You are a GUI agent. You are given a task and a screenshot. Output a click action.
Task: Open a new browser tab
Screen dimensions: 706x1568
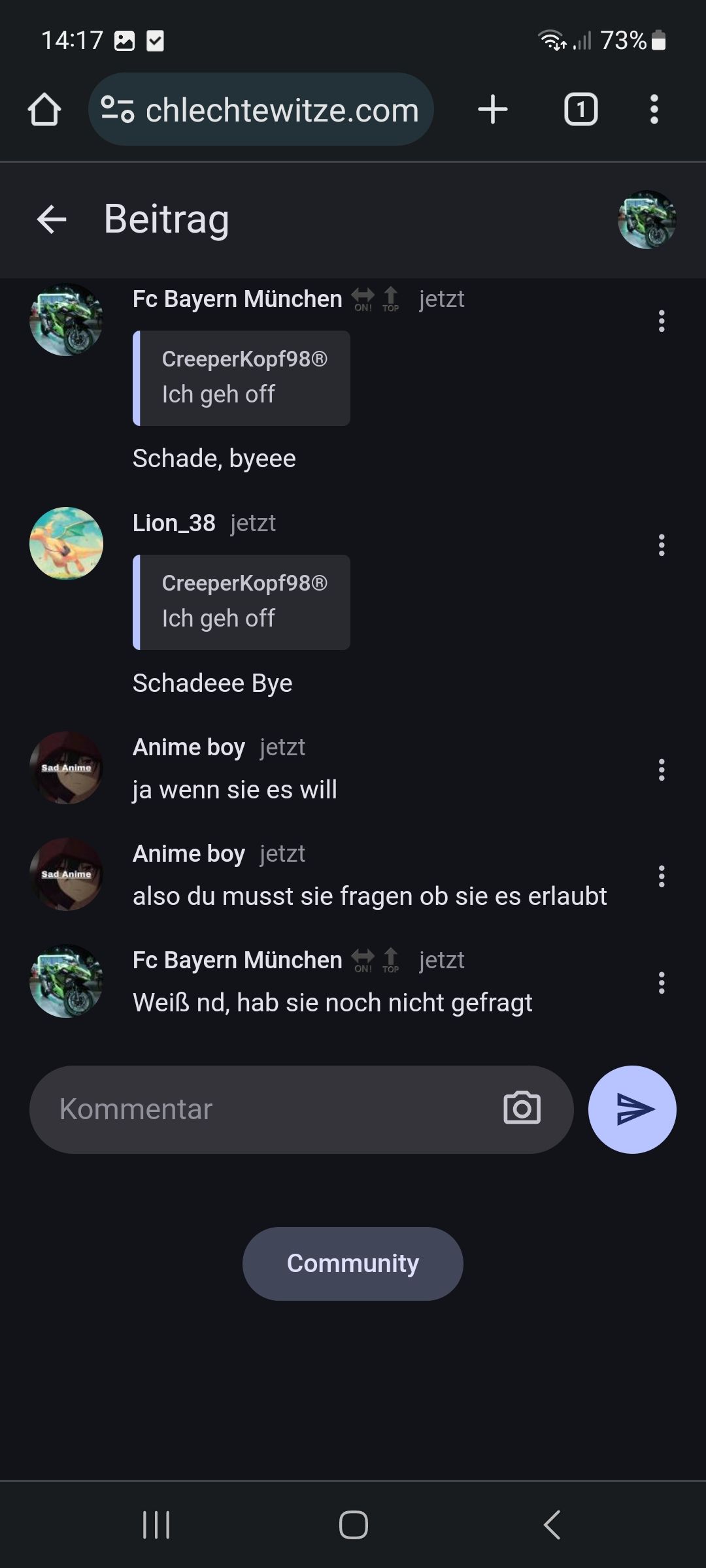coord(493,109)
